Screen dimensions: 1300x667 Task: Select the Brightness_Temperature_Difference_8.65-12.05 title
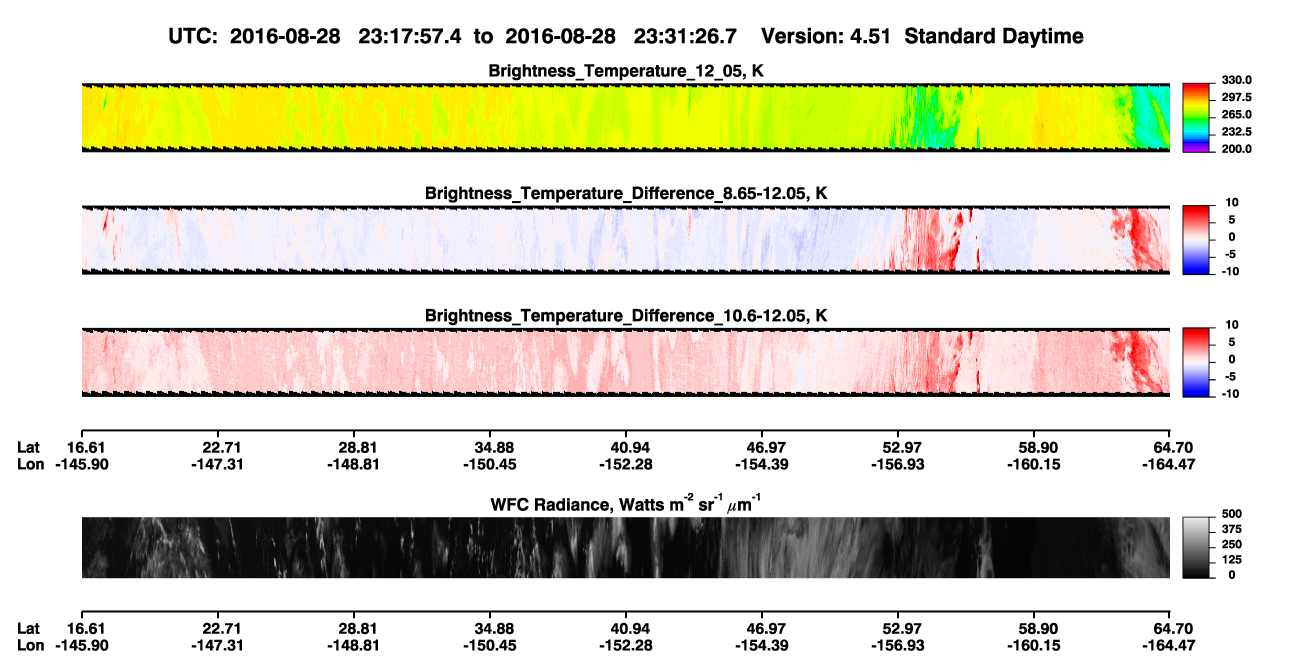coord(626,193)
